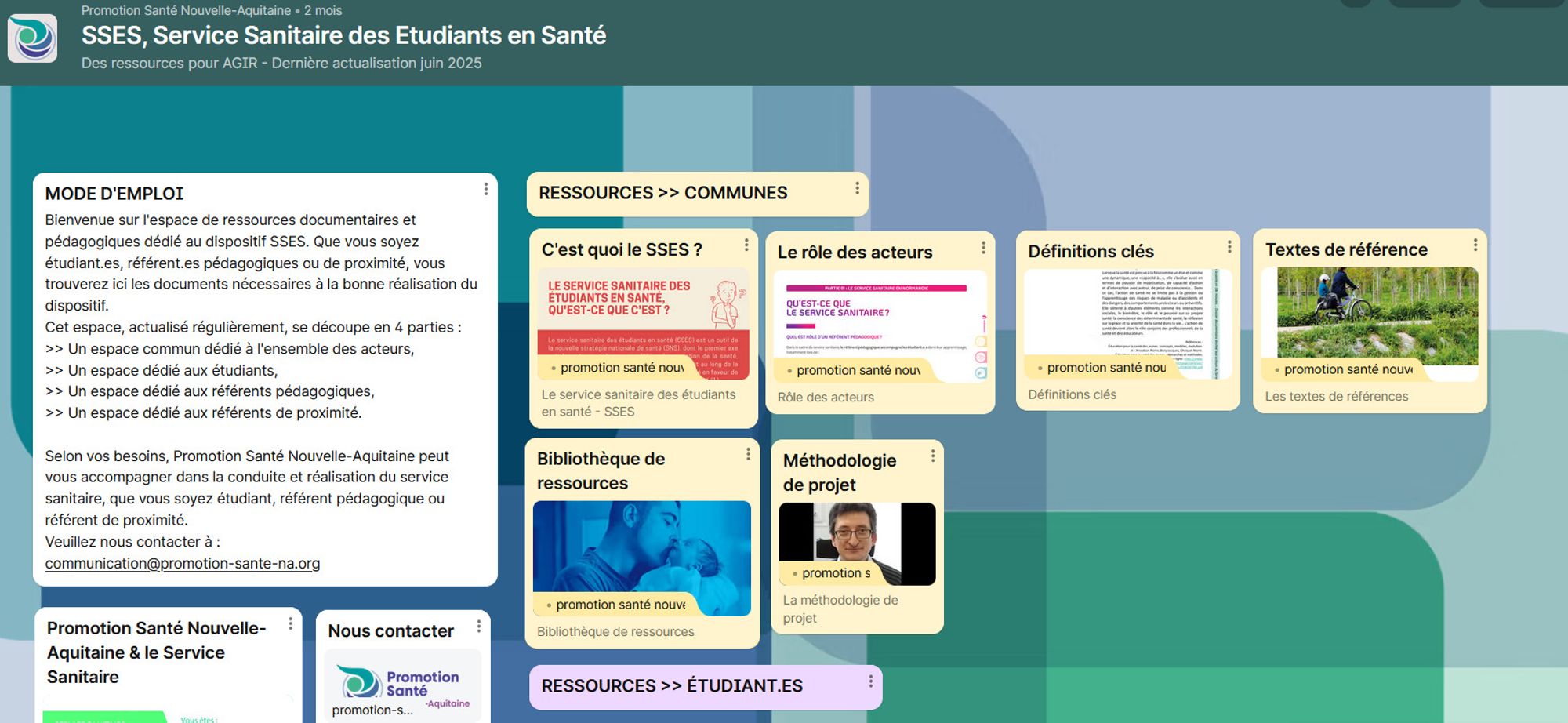Email communication@promotion-sante-na.org link
Viewport: 1568px width, 723px height.
[183, 563]
